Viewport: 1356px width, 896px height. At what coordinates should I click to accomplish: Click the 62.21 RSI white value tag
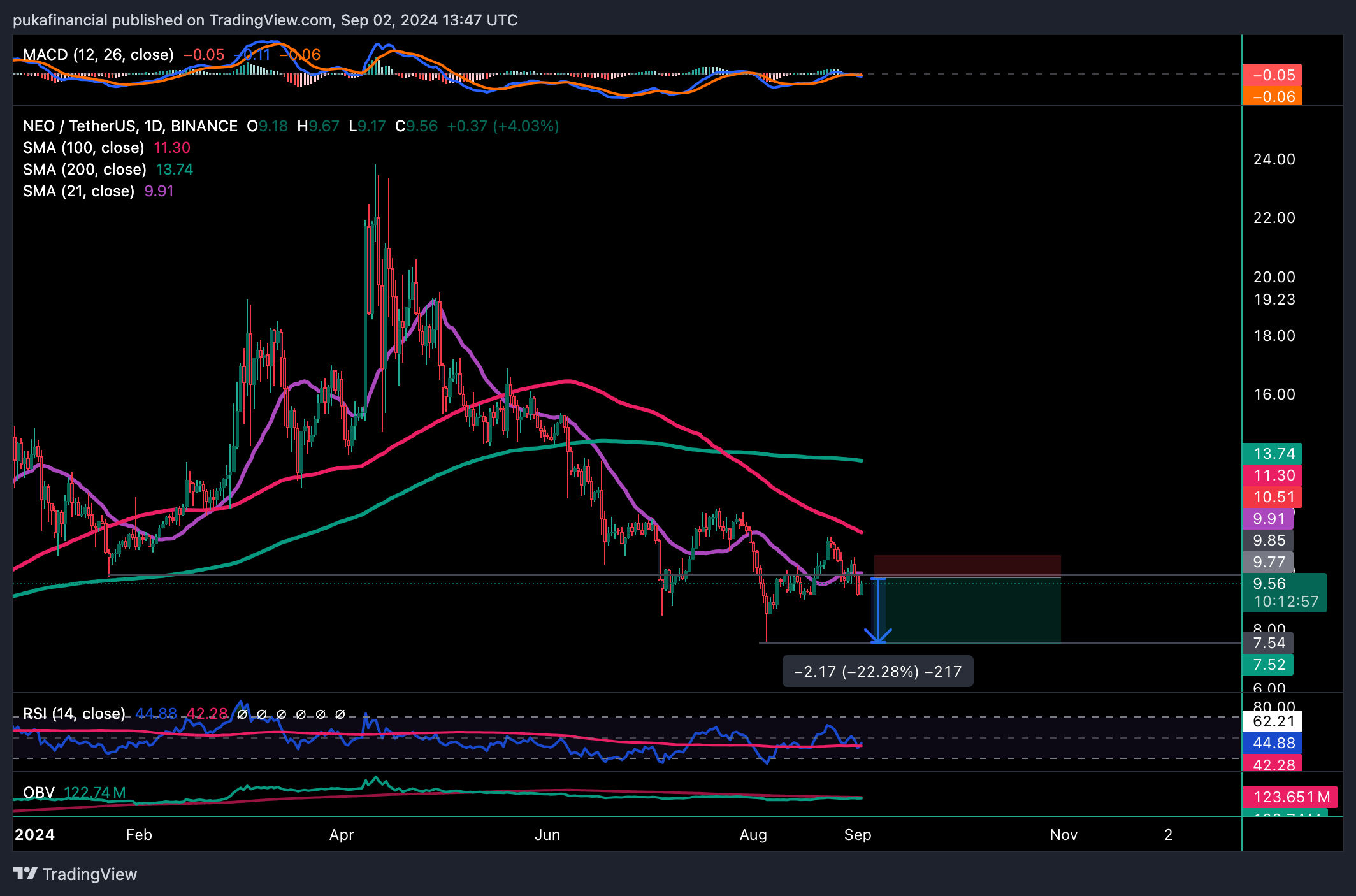[x=1272, y=721]
